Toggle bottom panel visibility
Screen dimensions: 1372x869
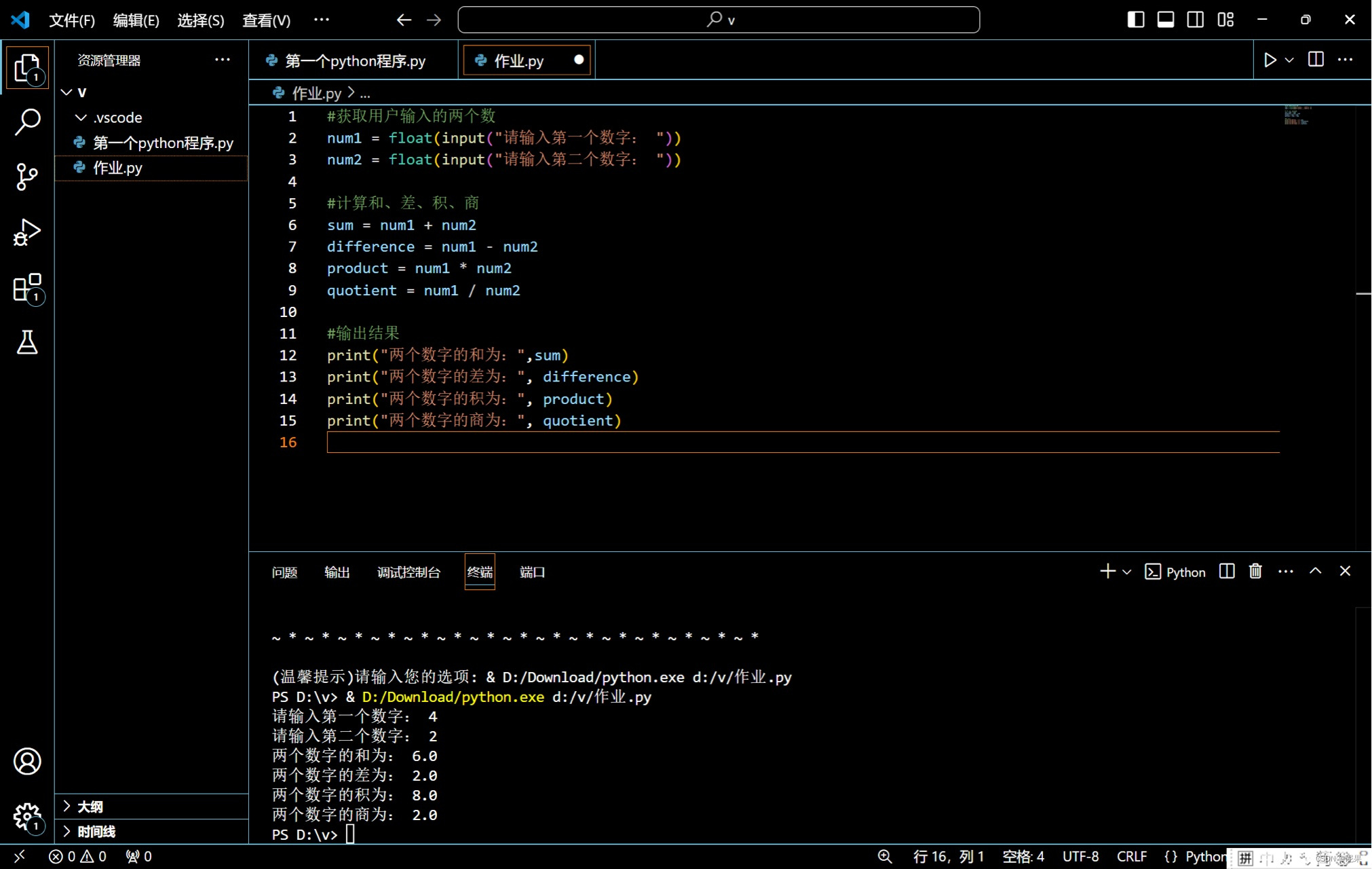(x=1166, y=20)
